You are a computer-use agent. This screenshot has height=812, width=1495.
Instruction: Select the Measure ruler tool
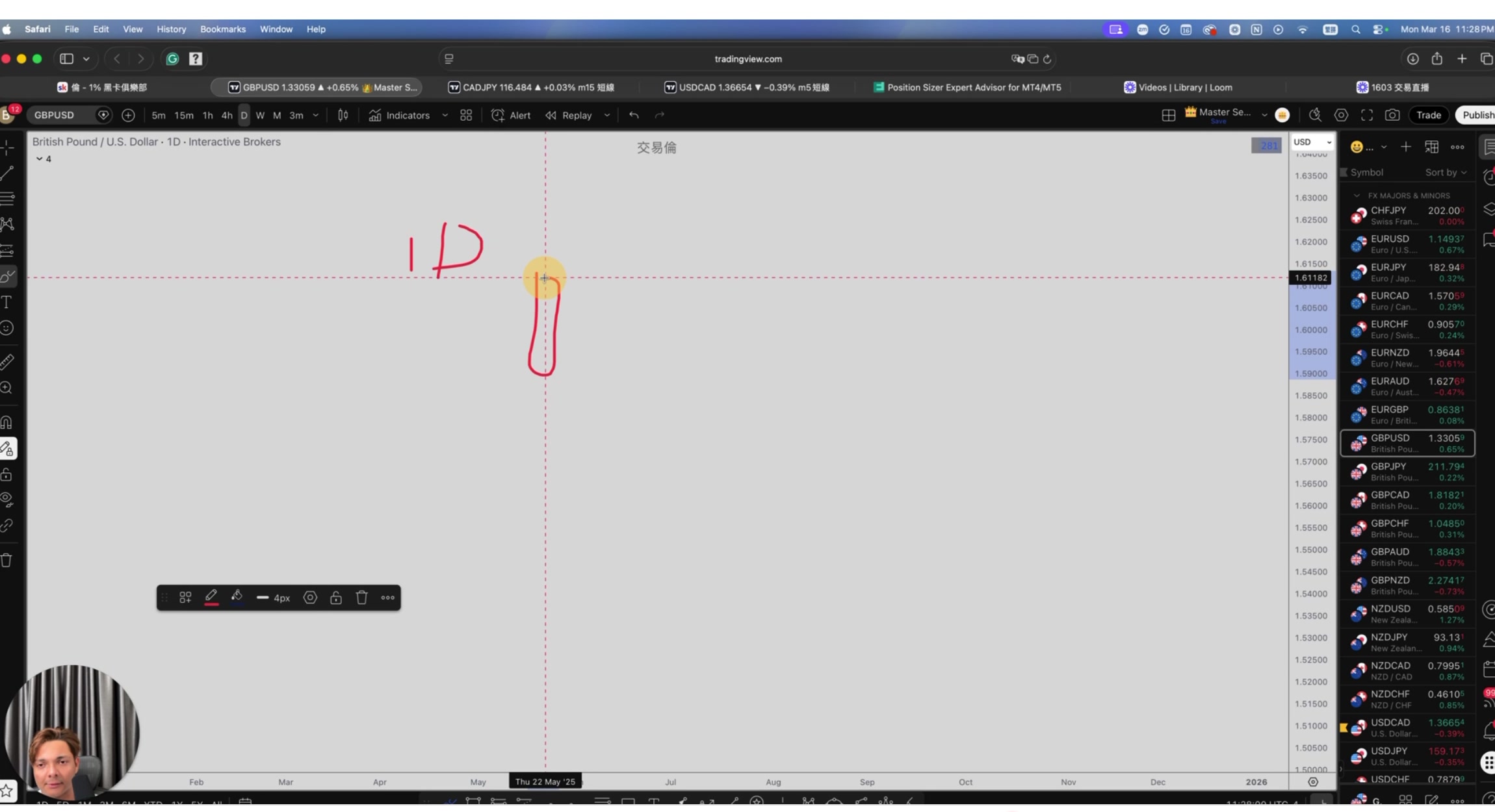(7, 361)
